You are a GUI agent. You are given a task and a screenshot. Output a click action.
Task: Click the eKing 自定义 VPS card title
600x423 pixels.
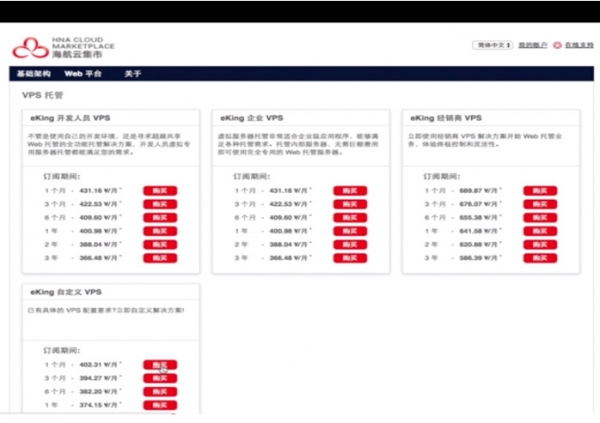point(66,292)
